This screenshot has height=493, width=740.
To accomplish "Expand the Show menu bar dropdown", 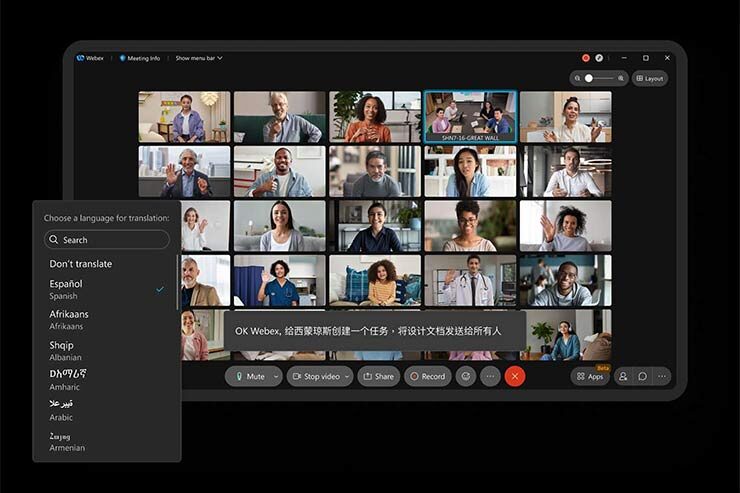I will point(198,58).
